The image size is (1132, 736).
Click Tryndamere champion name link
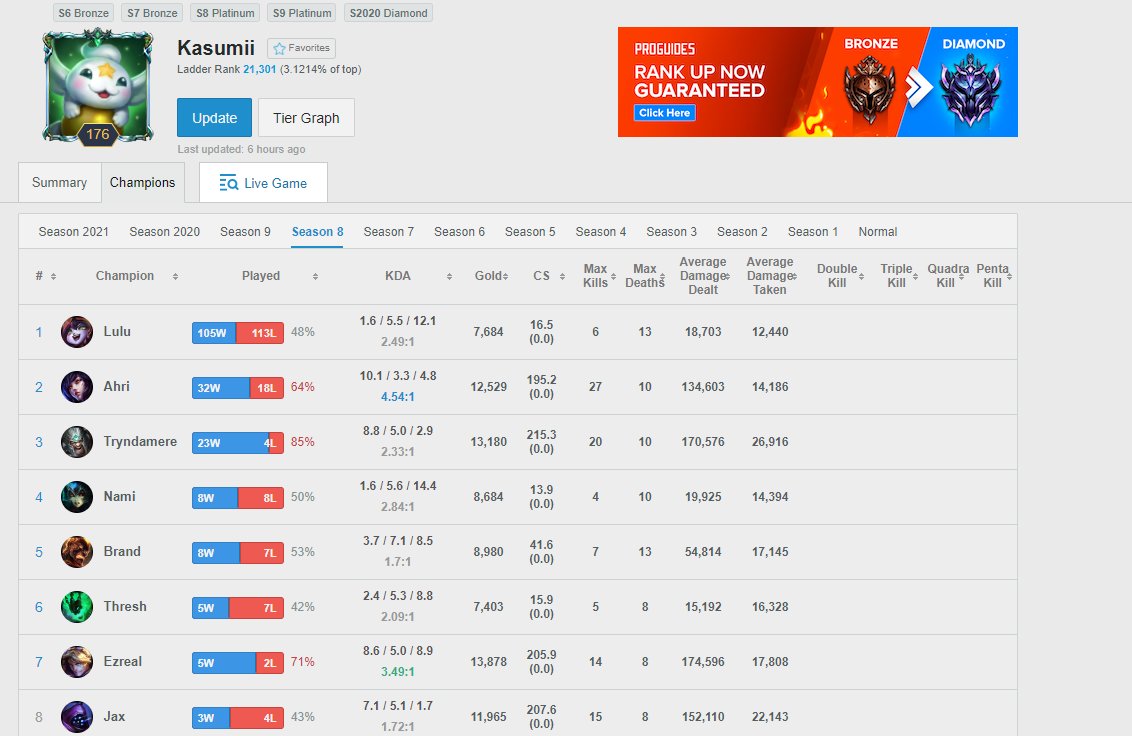point(140,441)
